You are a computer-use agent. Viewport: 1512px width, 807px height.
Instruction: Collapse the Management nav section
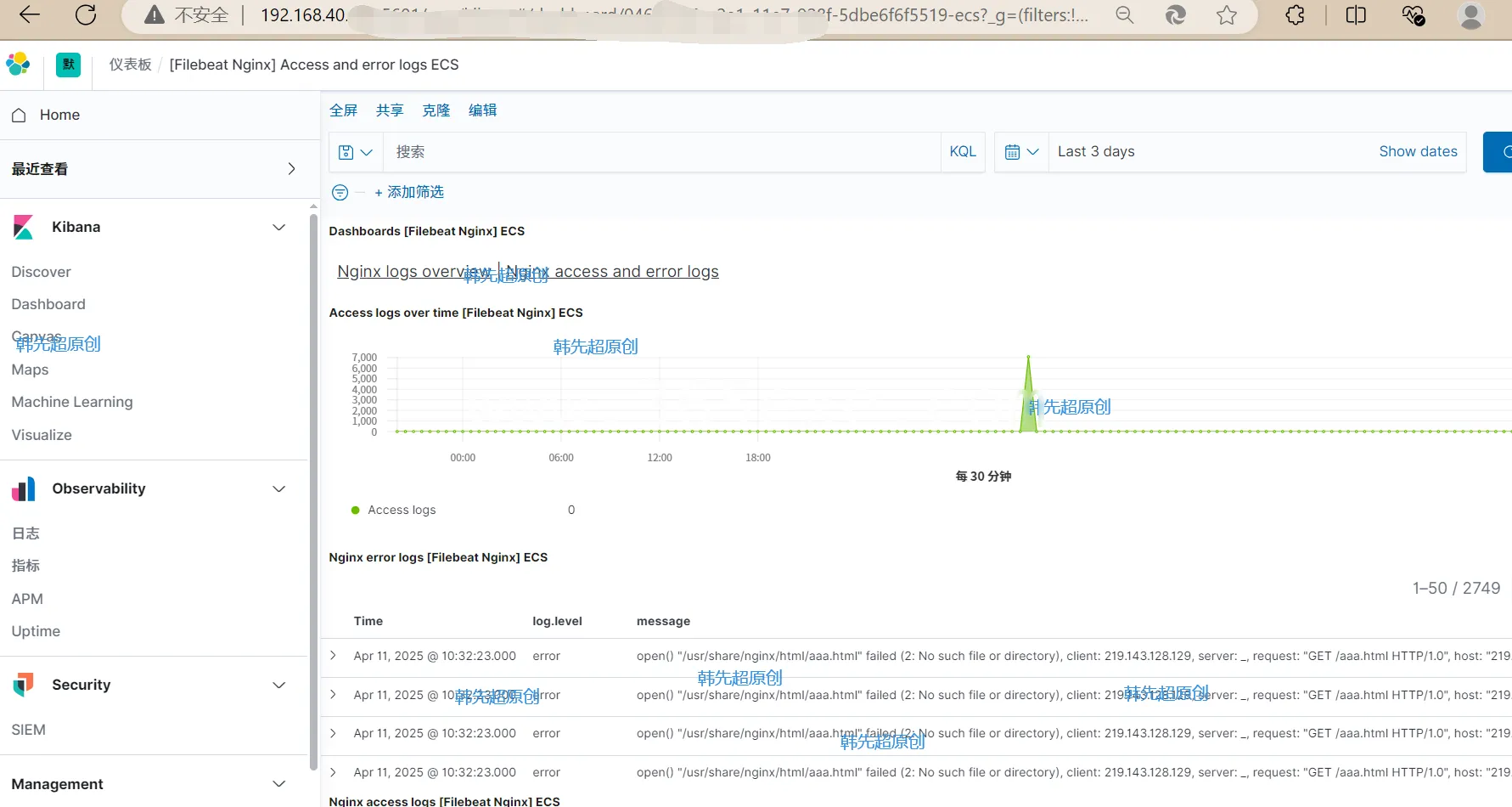tap(279, 783)
